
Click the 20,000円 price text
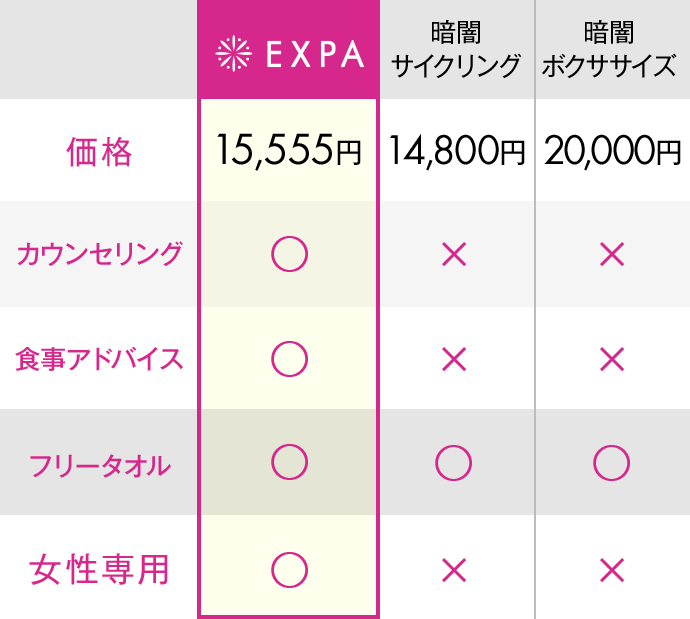click(612, 151)
